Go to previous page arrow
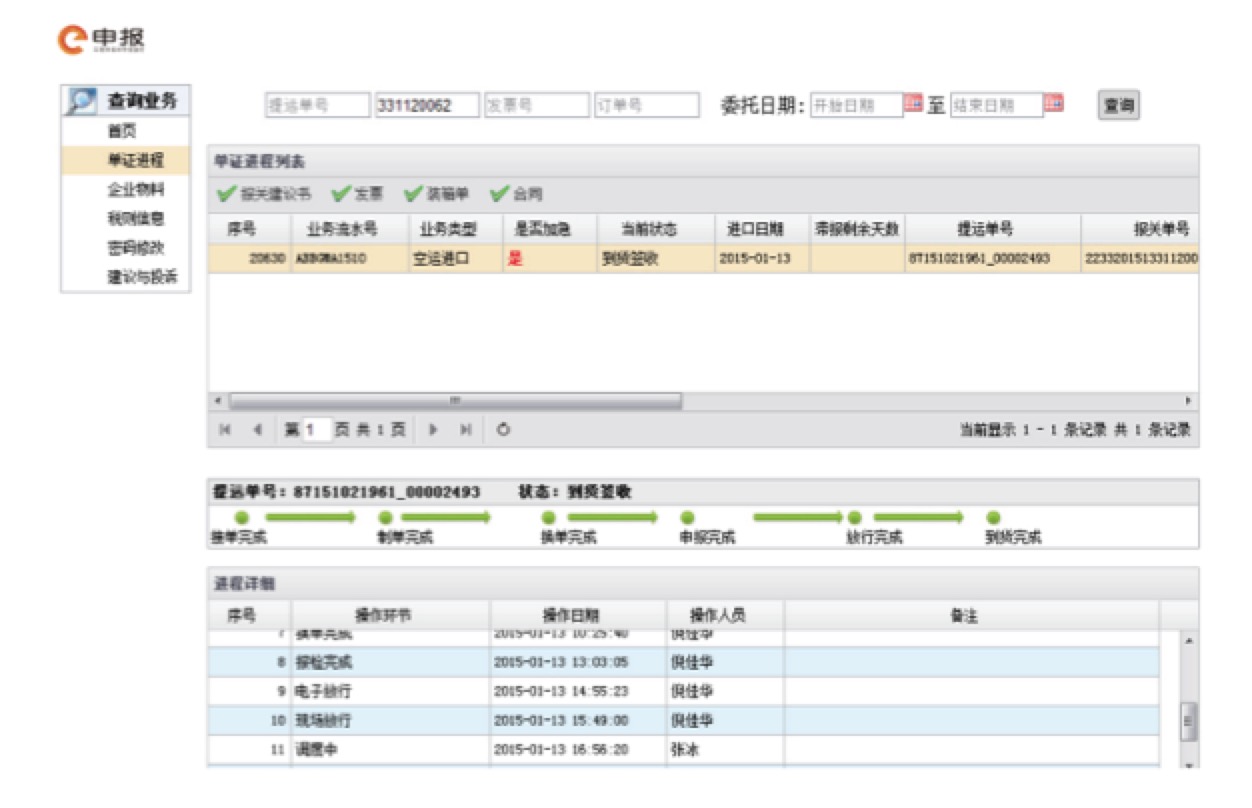Screen dimensions: 1252x808 [257, 430]
